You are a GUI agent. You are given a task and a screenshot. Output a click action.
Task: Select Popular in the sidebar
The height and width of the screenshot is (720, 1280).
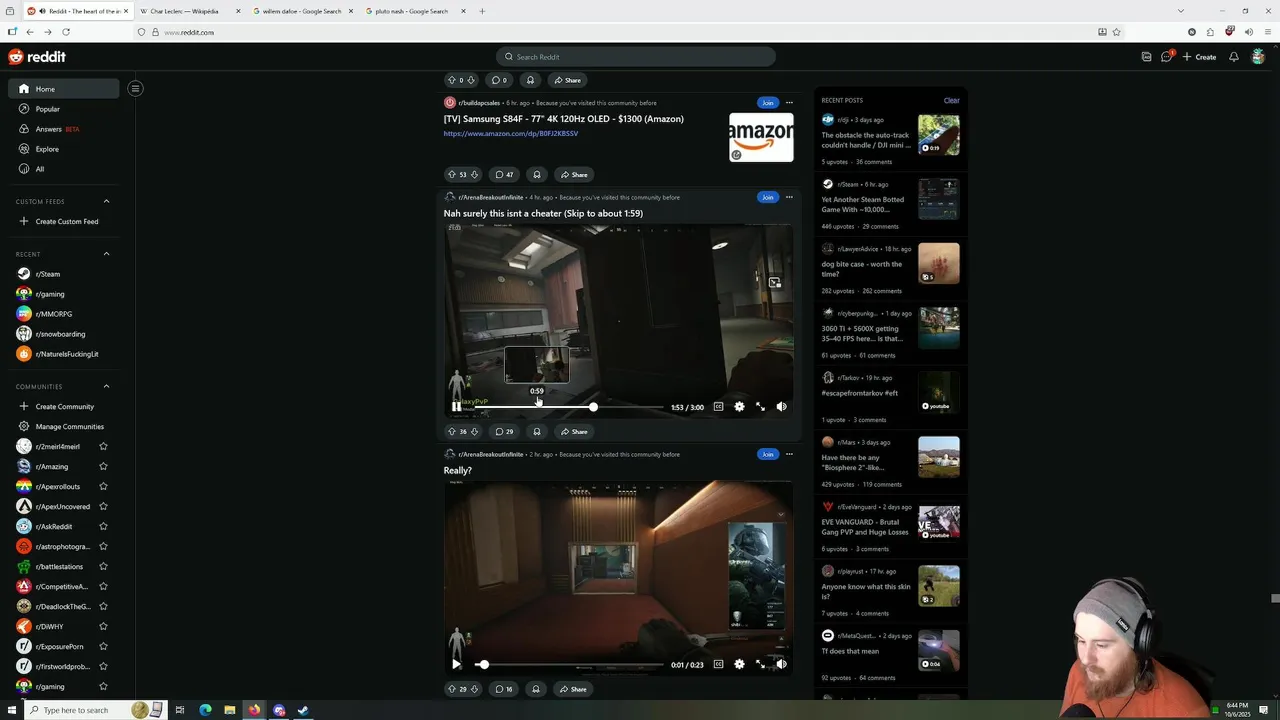64,109
